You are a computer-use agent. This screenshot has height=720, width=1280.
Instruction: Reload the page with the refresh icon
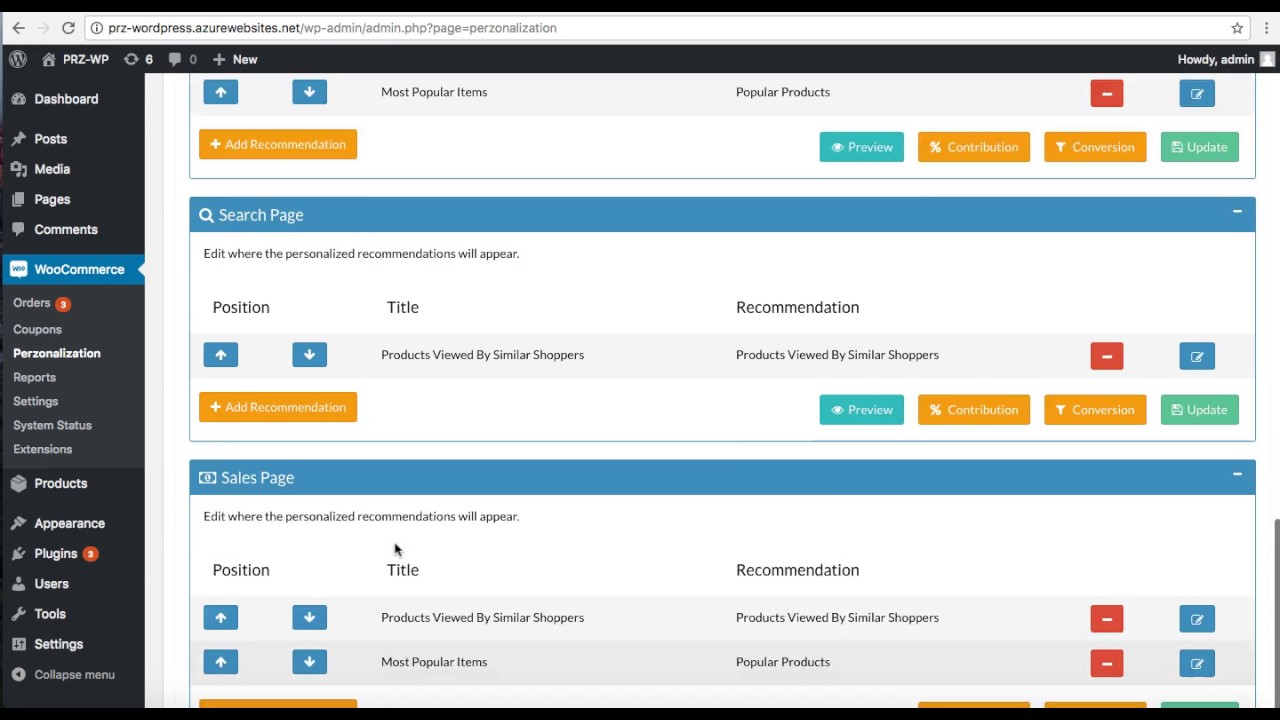click(x=68, y=28)
